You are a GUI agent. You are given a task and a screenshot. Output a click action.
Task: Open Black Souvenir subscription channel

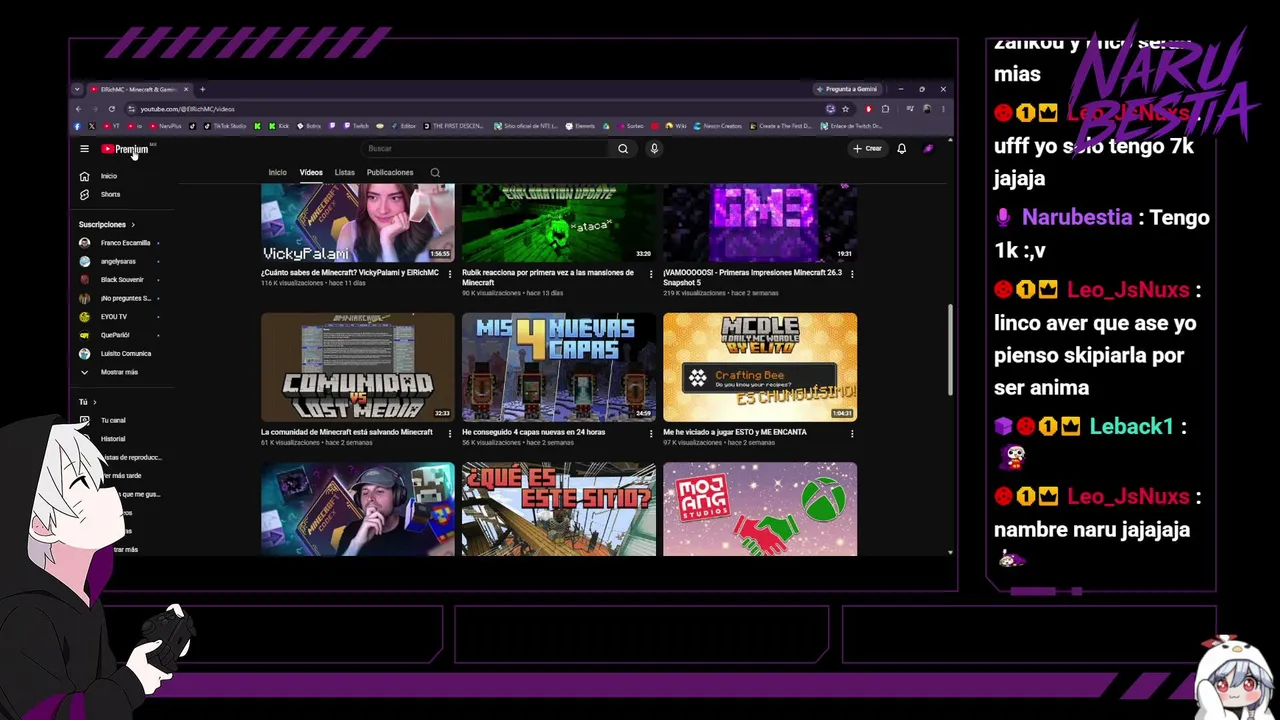(x=117, y=280)
